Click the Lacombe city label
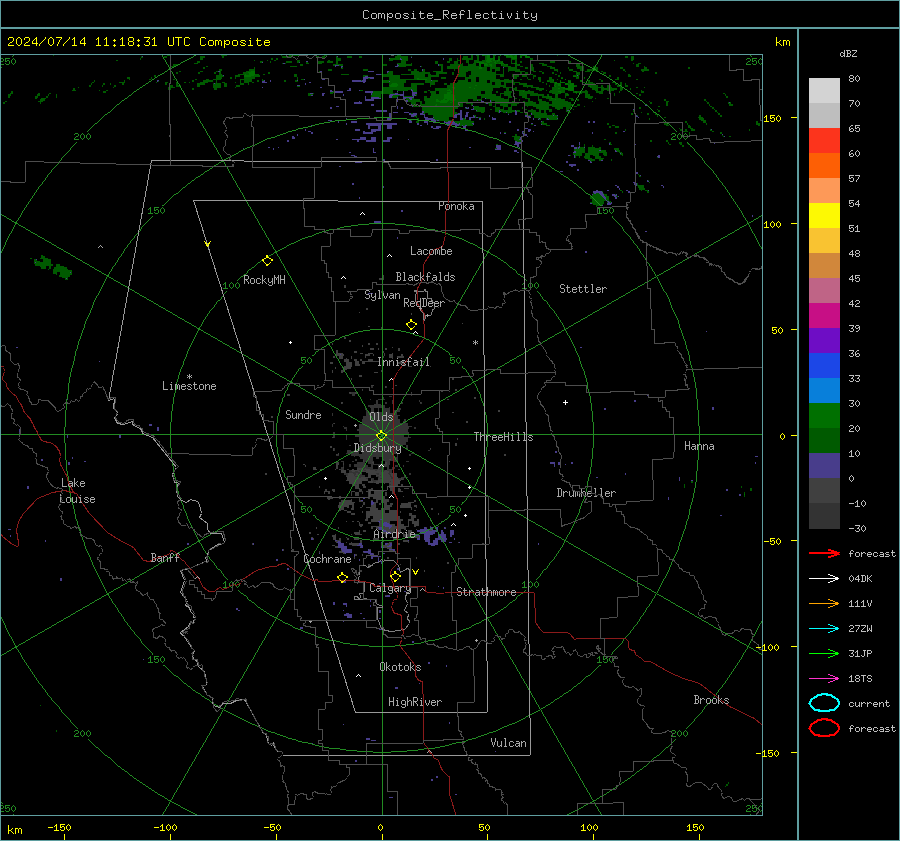This screenshot has width=900, height=841. [x=430, y=251]
